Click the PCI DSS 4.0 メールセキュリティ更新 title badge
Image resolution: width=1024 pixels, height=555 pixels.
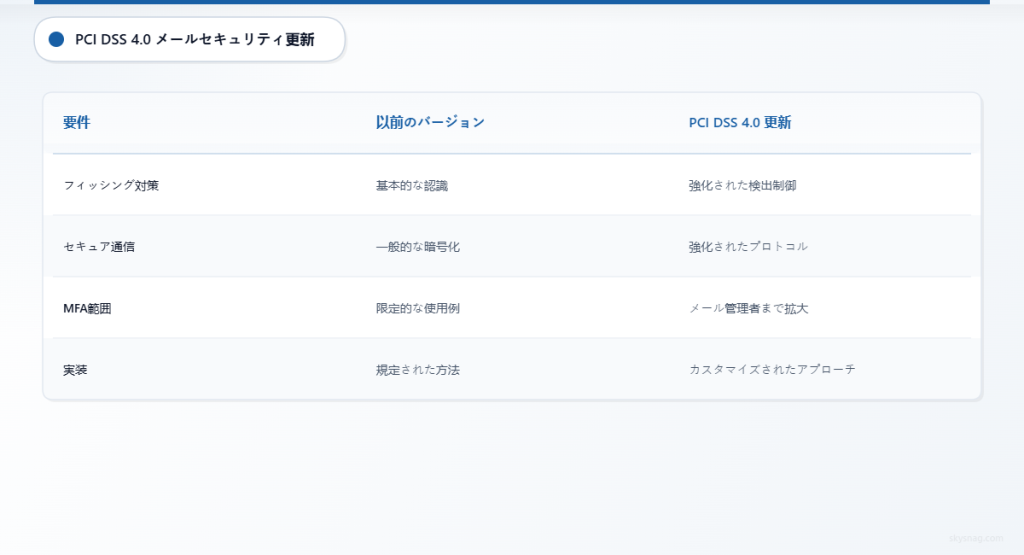189,39
